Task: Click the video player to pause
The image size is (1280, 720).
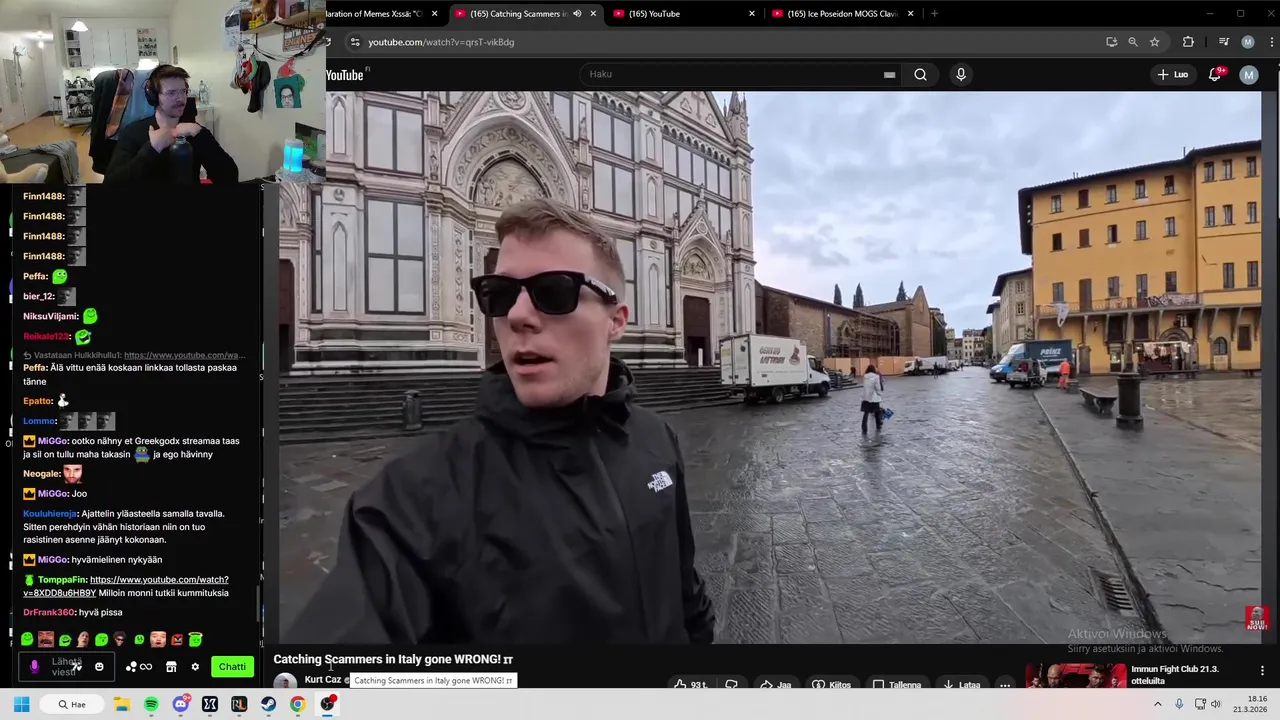Action: click(768, 367)
